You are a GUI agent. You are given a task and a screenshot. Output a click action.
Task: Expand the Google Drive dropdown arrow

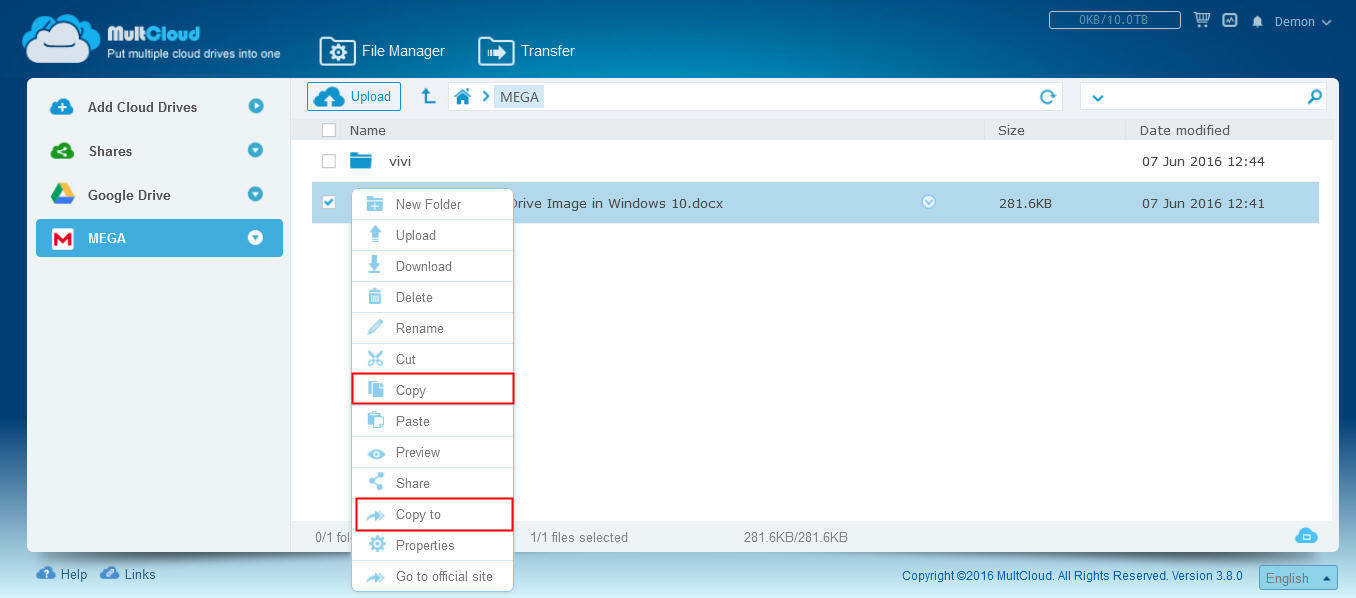tap(255, 194)
